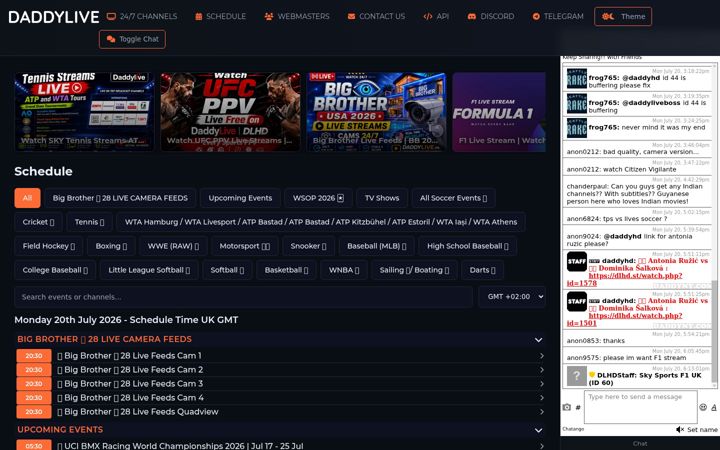Click the DADDYLIVE site logo
Image resolution: width=720 pixels, height=450 pixels.
click(54, 17)
